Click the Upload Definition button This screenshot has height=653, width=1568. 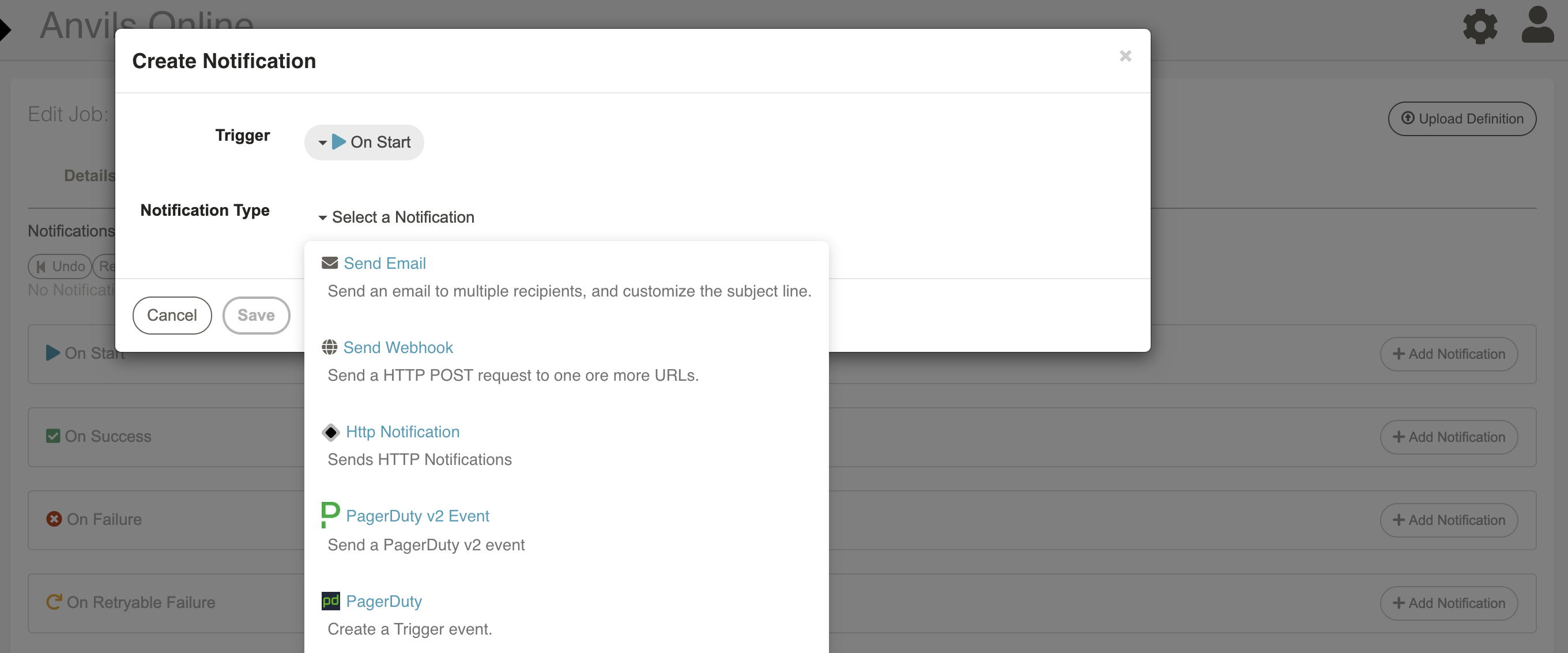pyautogui.click(x=1462, y=117)
